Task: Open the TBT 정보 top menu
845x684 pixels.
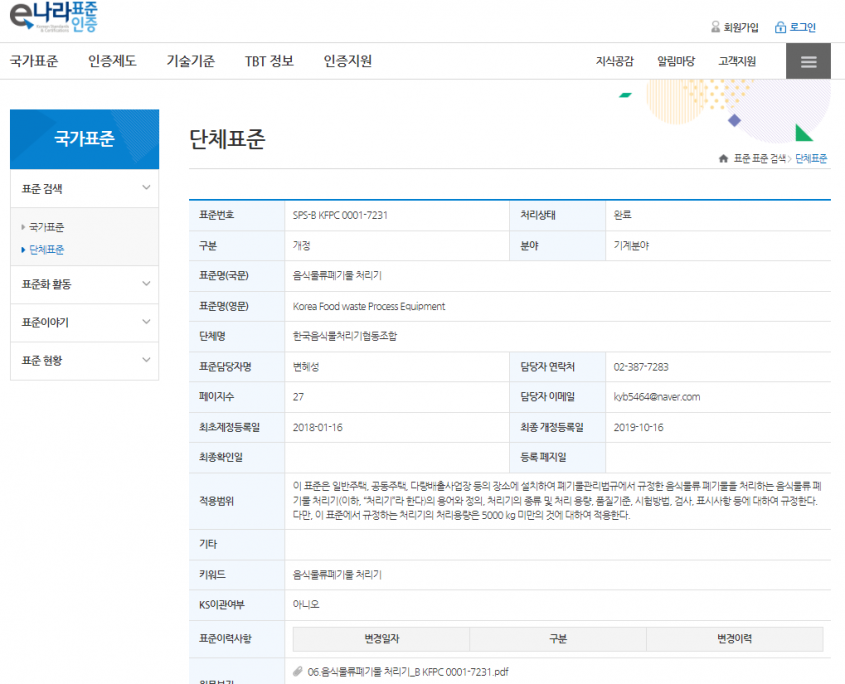Action: pyautogui.click(x=269, y=61)
